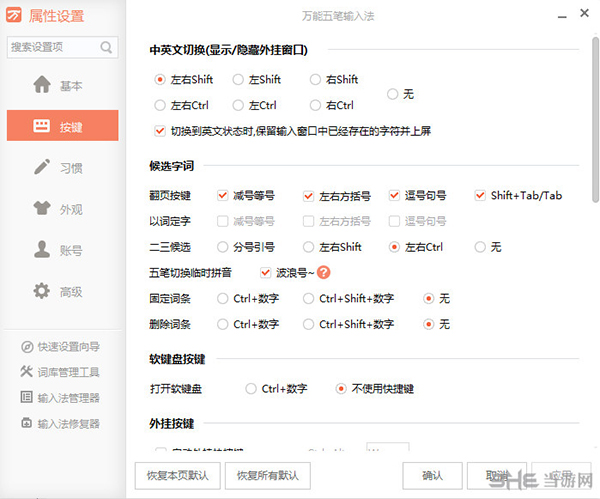The height and width of the screenshot is (499, 600).
Task: Switch to the 外观 tab
Action: (62, 209)
